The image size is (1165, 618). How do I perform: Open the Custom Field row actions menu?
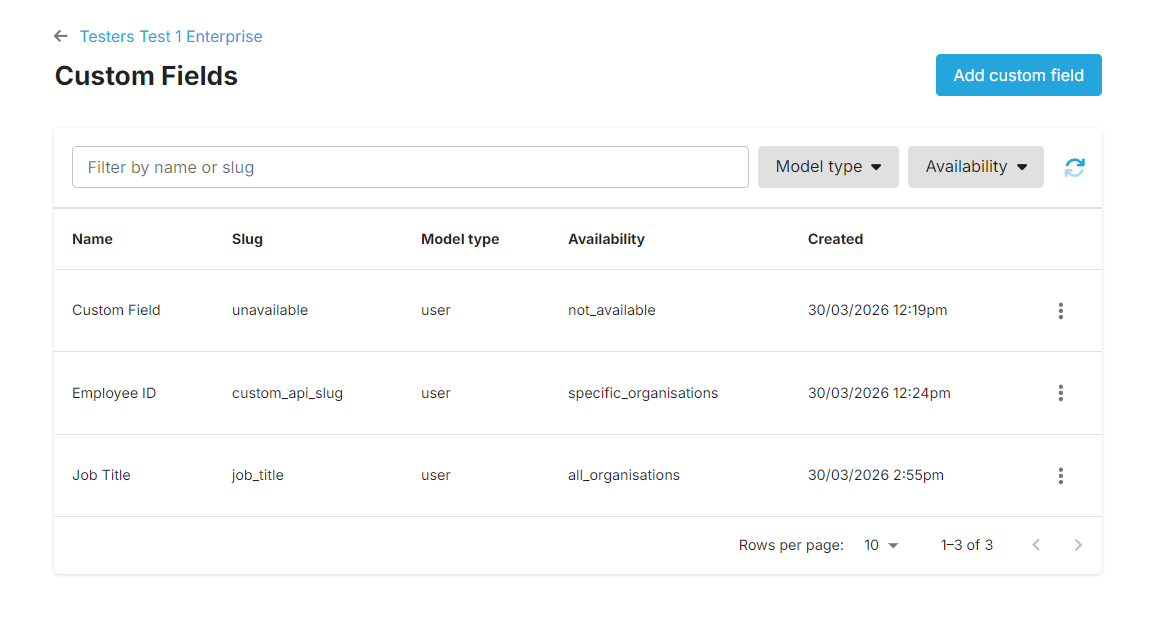tap(1060, 311)
